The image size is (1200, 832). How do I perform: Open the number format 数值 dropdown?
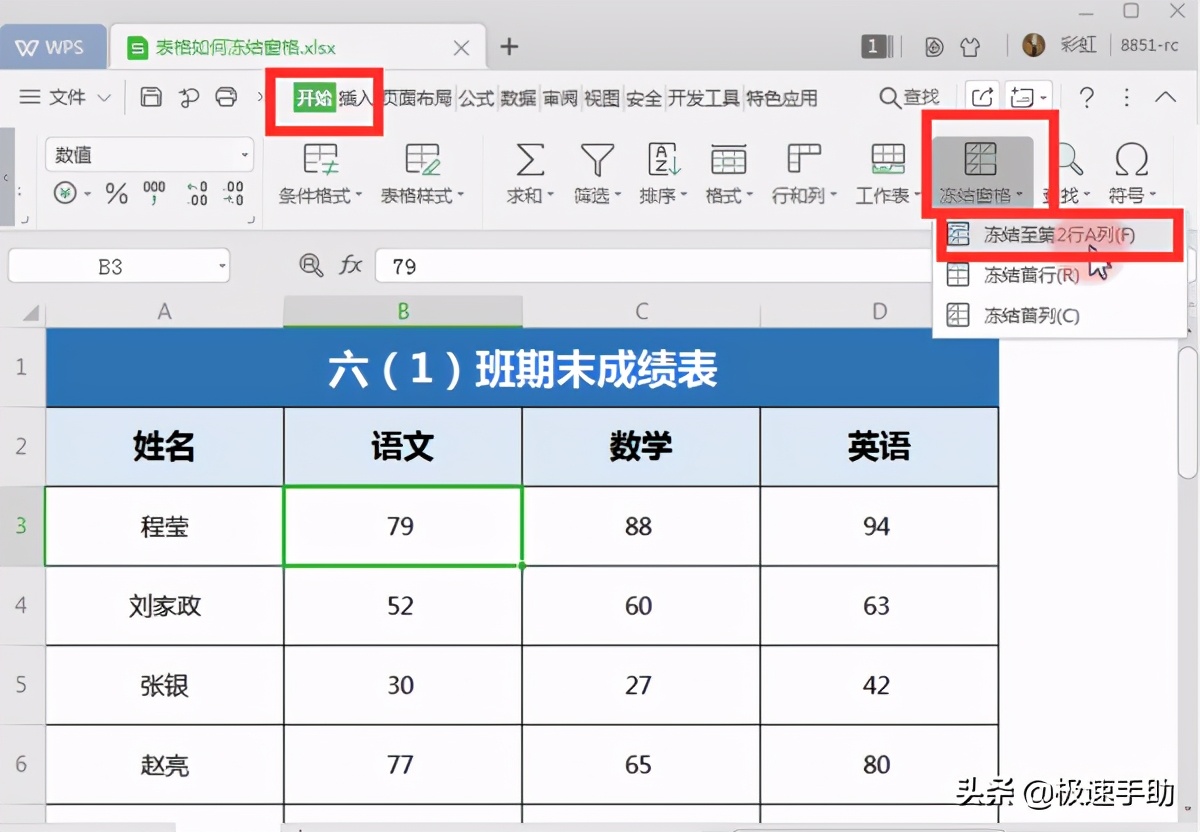pos(245,155)
